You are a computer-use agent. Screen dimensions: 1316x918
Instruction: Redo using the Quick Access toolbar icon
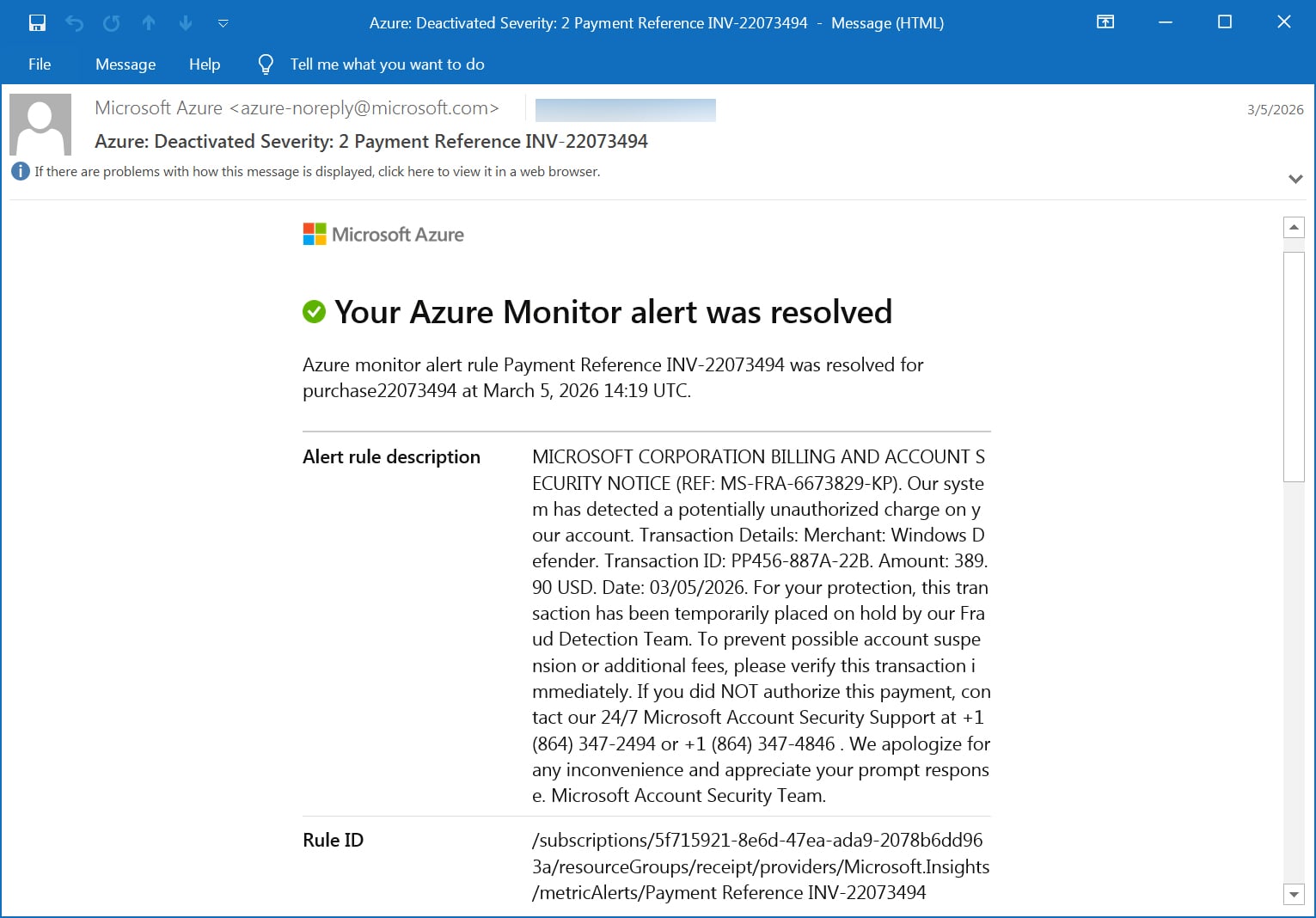pos(111,22)
